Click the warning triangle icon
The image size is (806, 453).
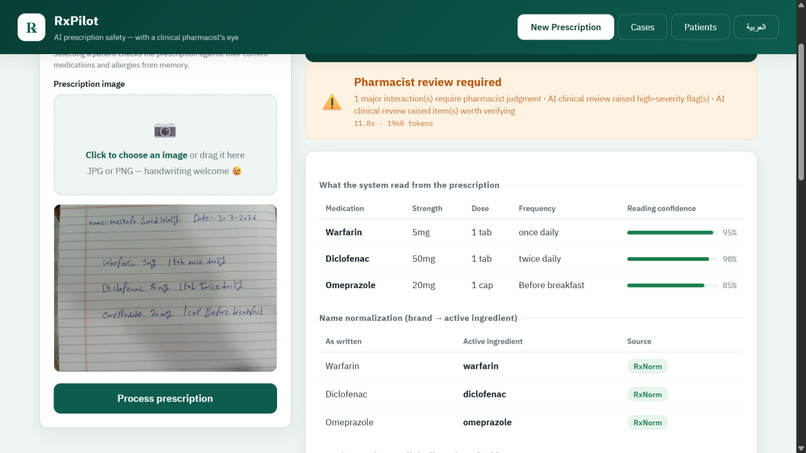pos(332,102)
